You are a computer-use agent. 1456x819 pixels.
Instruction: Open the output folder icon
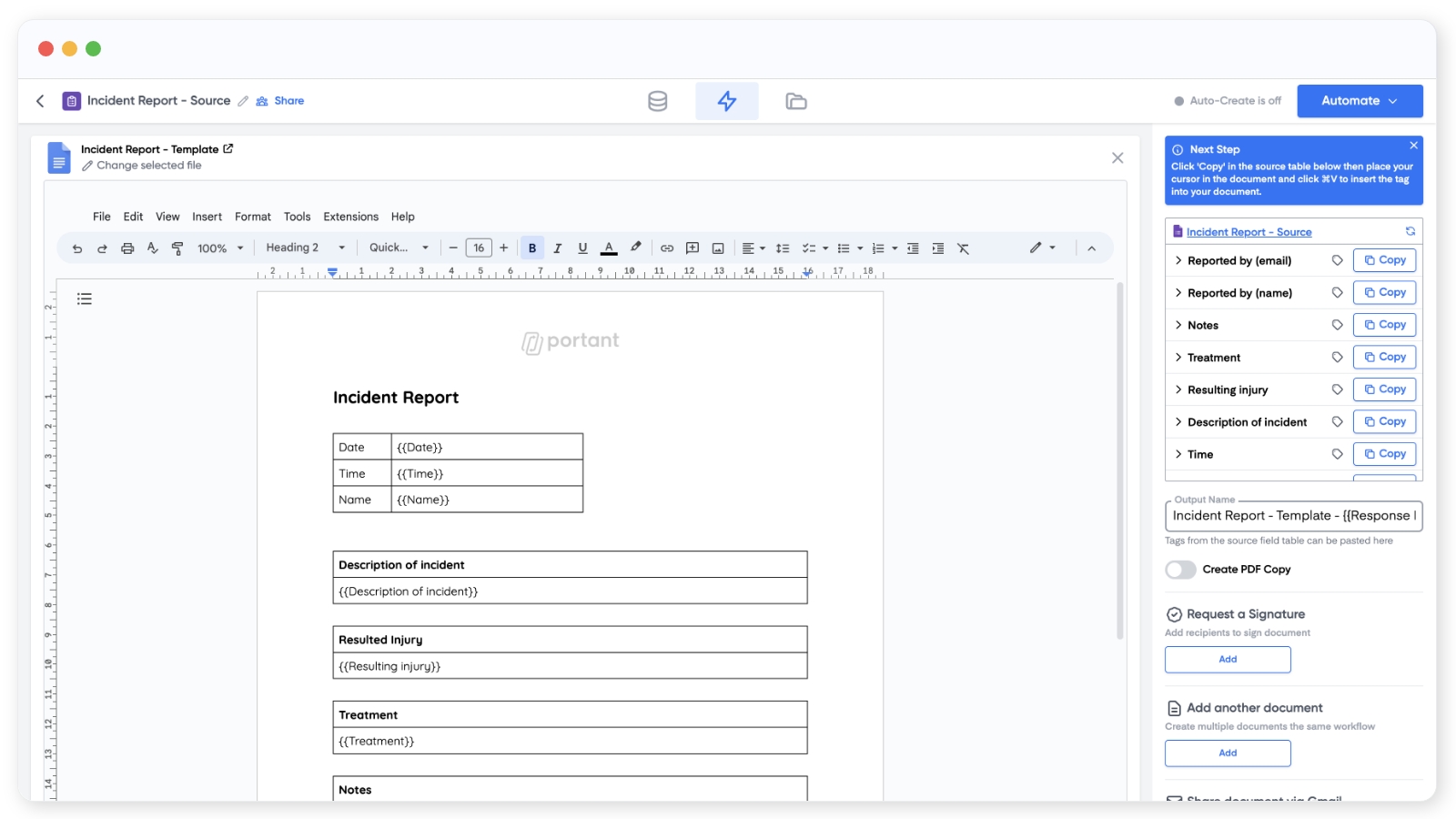[795, 101]
